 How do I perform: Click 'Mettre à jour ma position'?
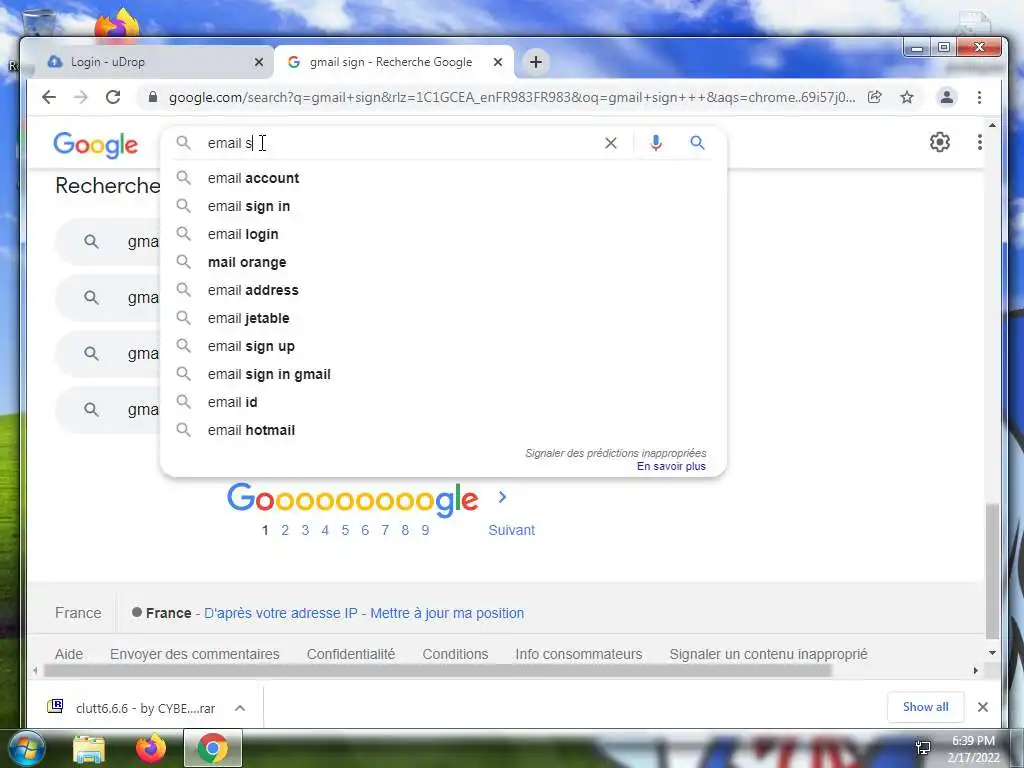point(447,613)
